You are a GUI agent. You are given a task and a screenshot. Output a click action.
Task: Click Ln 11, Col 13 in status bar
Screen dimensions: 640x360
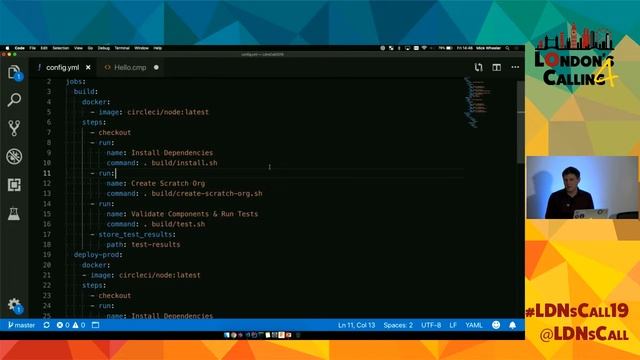(x=356, y=325)
